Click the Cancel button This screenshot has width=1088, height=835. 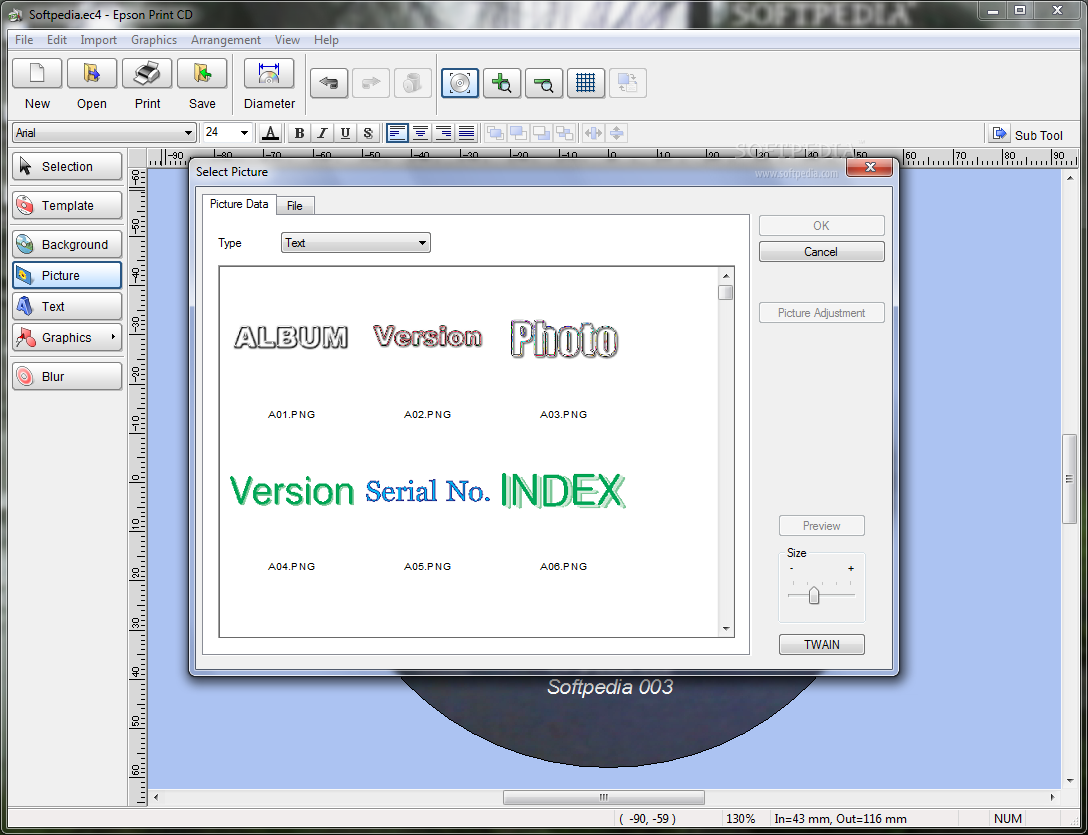point(822,252)
